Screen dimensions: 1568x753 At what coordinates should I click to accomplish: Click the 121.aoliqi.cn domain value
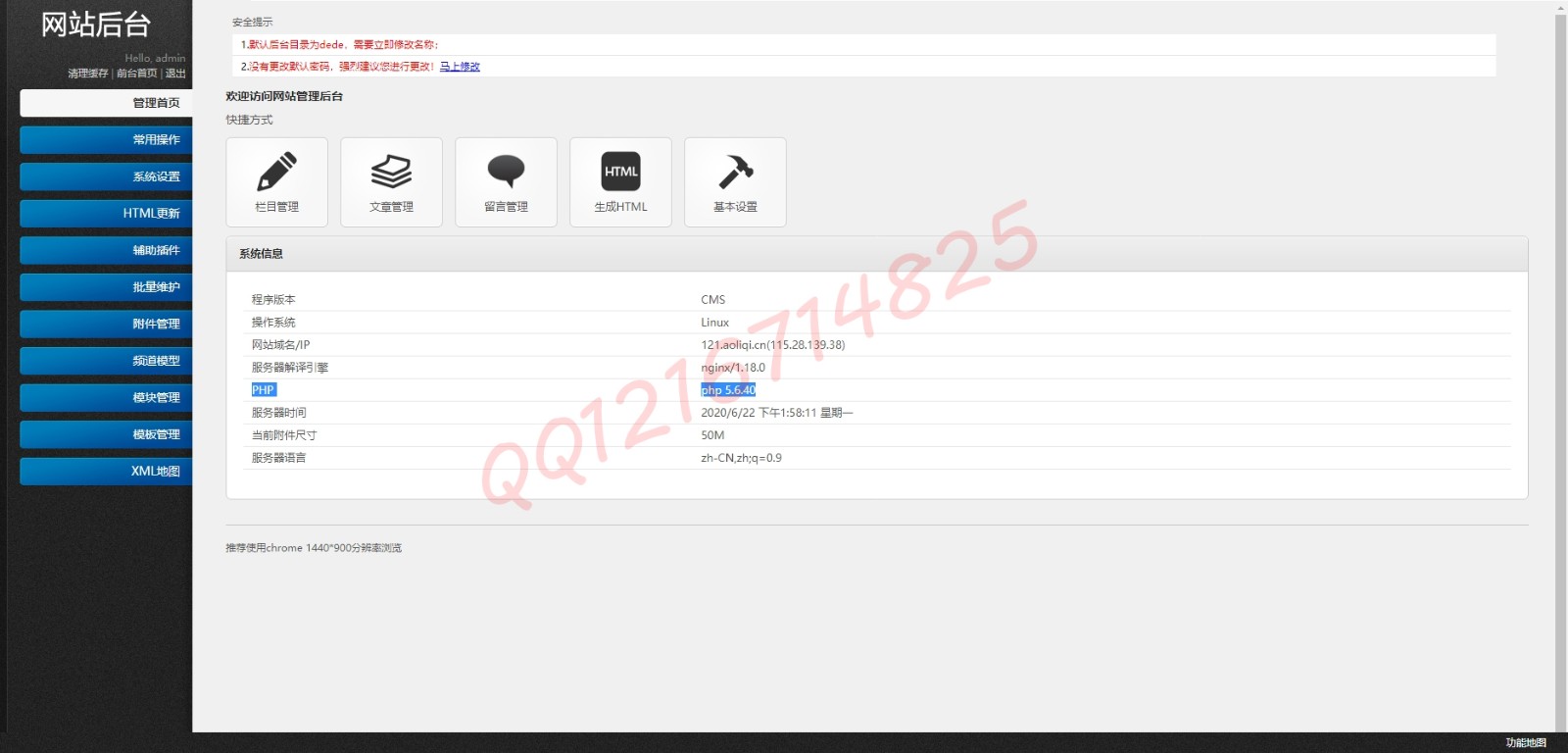click(772, 345)
